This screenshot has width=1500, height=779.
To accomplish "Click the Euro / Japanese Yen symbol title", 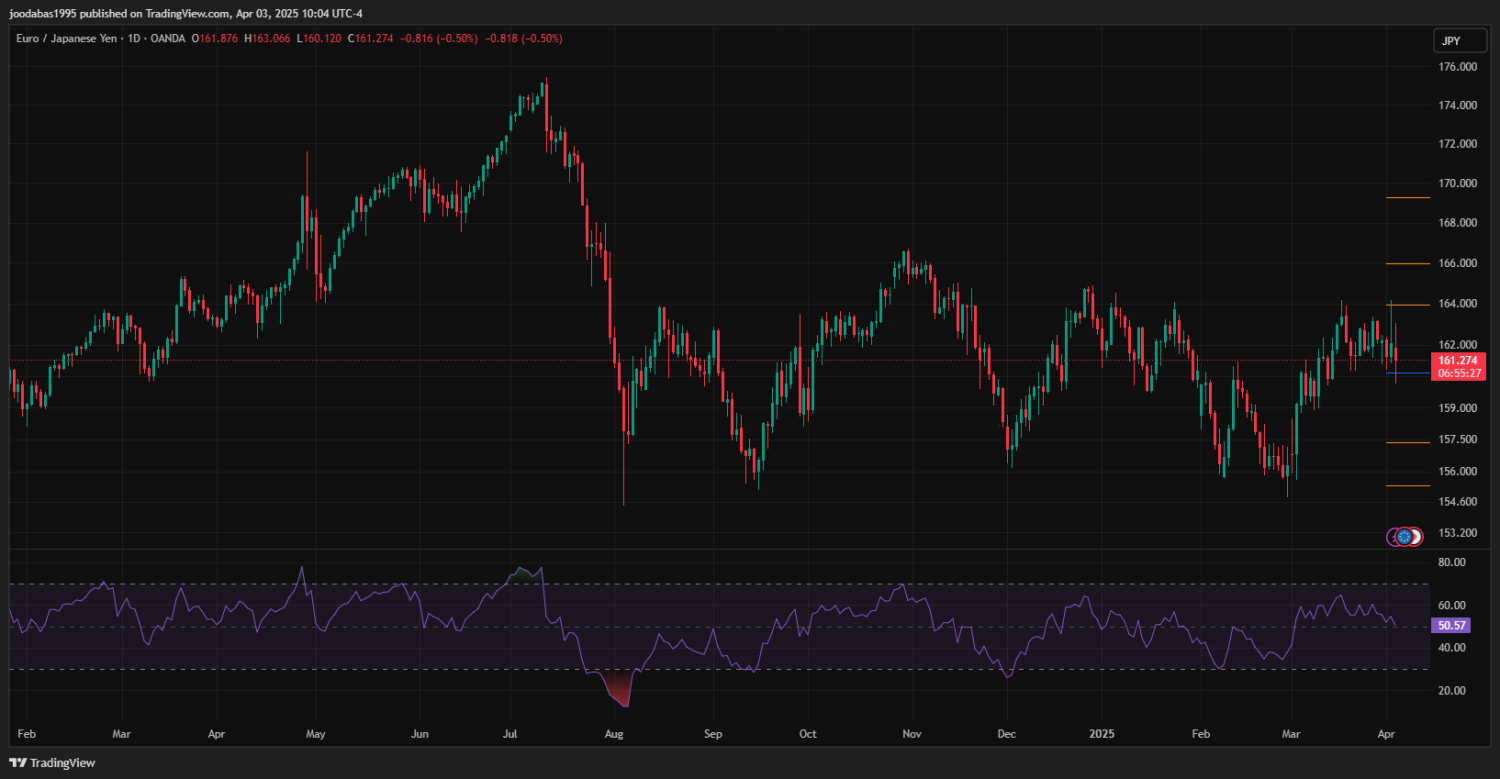I will tap(65, 39).
